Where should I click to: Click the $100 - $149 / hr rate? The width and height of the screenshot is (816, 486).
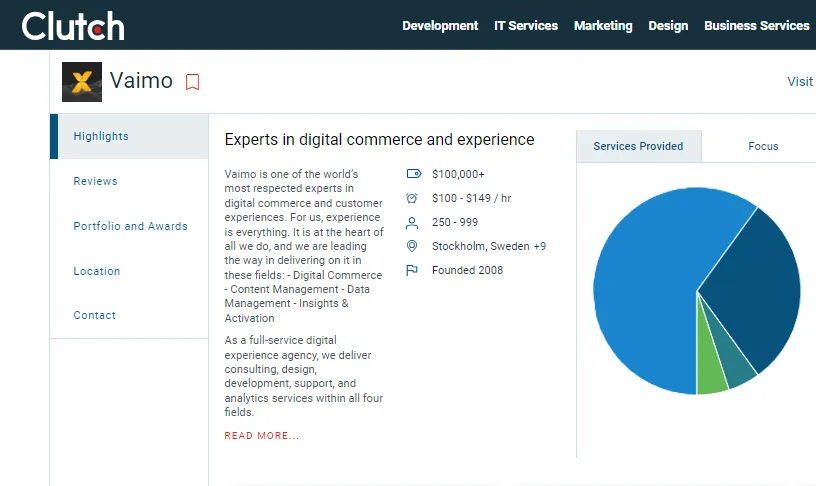(x=471, y=198)
